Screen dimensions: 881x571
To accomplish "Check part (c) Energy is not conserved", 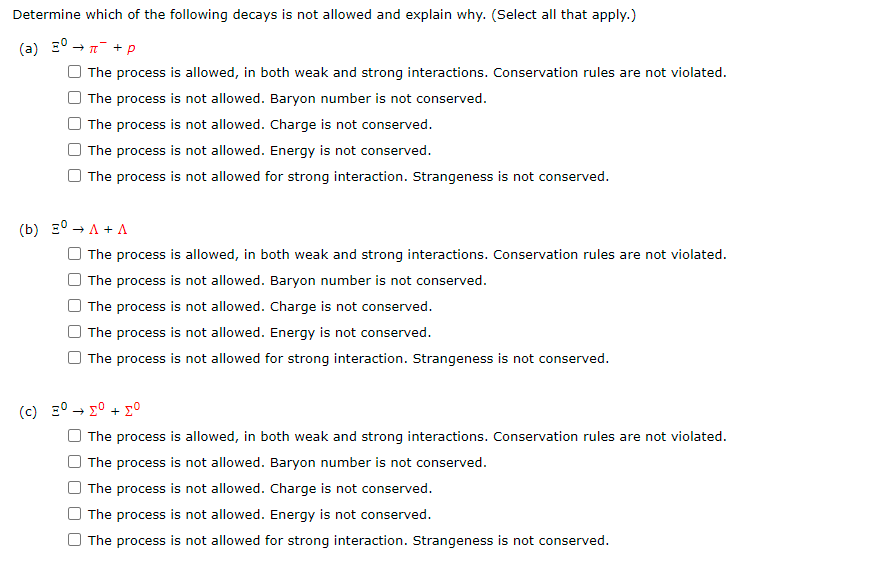I will pyautogui.click(x=74, y=514).
